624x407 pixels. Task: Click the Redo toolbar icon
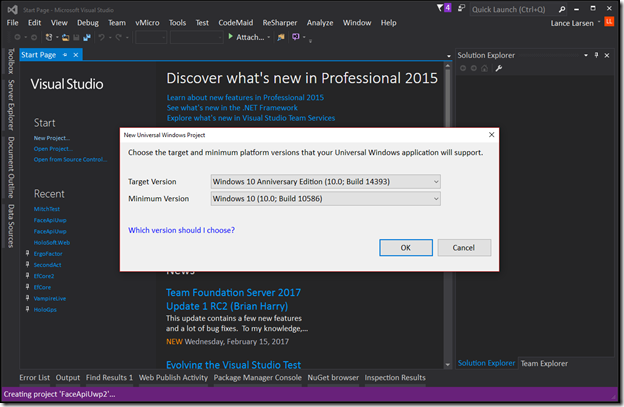pos(118,37)
